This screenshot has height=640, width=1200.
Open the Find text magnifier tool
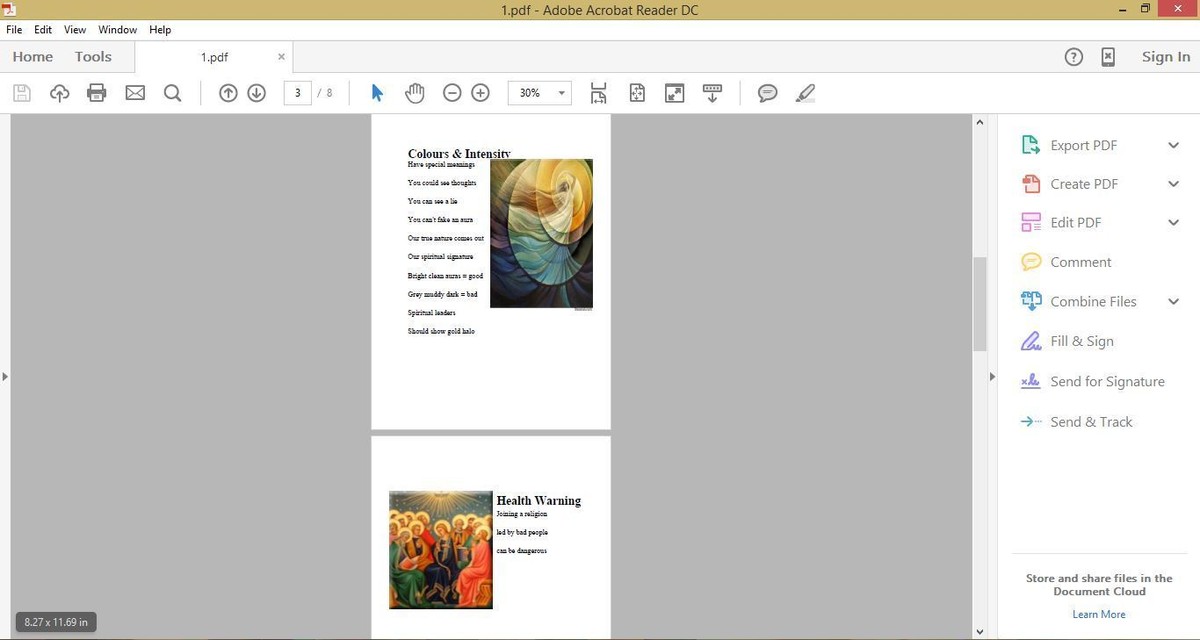(x=172, y=93)
